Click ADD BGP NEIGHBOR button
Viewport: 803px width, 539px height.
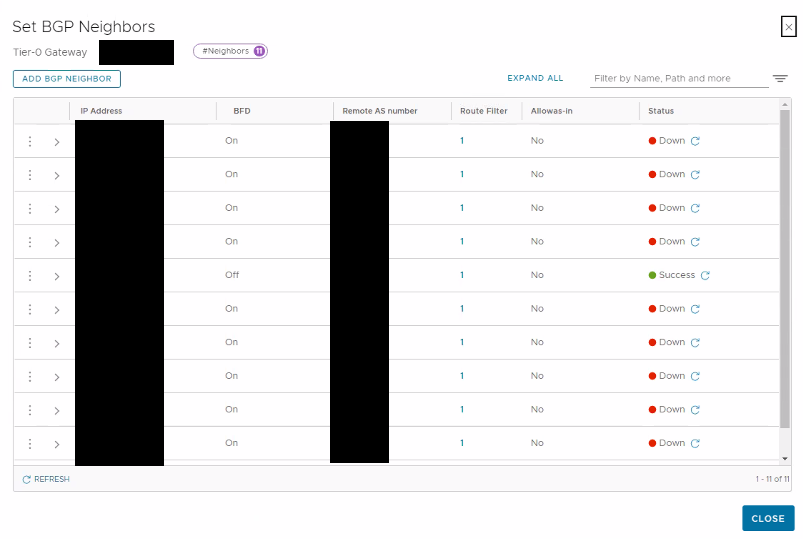[x=67, y=79]
